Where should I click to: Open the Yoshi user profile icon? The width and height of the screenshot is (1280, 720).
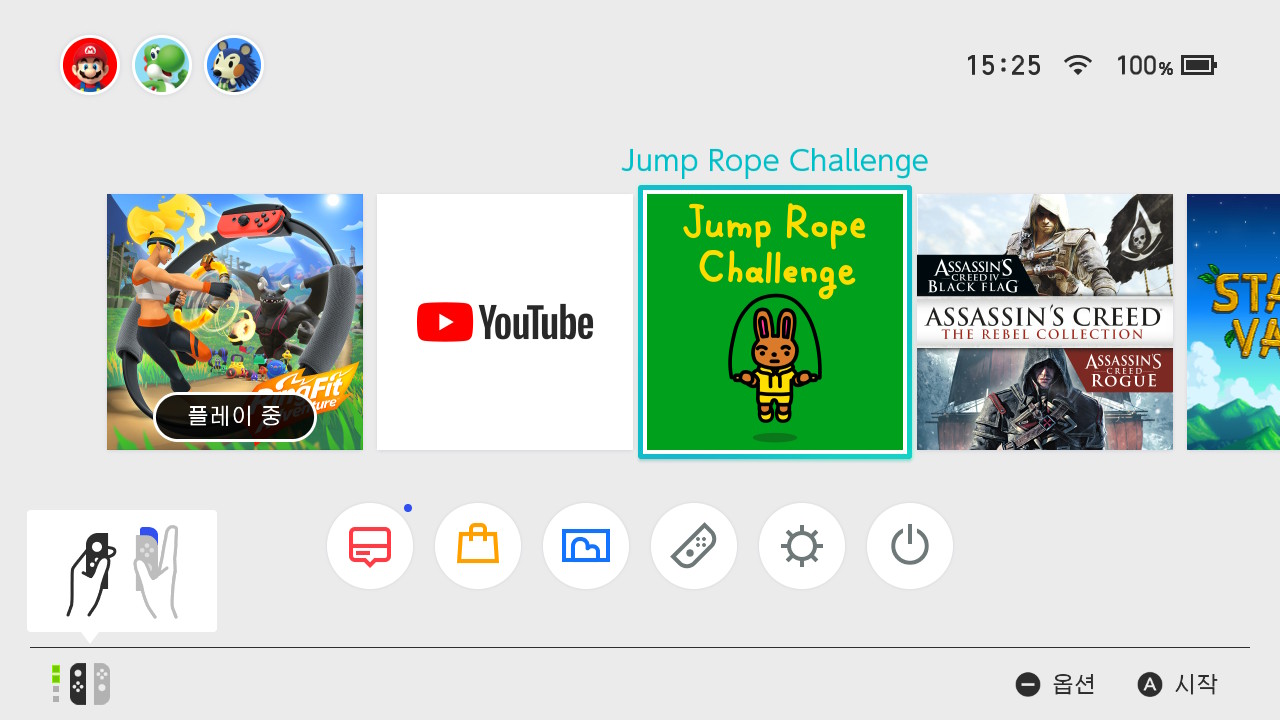162,65
